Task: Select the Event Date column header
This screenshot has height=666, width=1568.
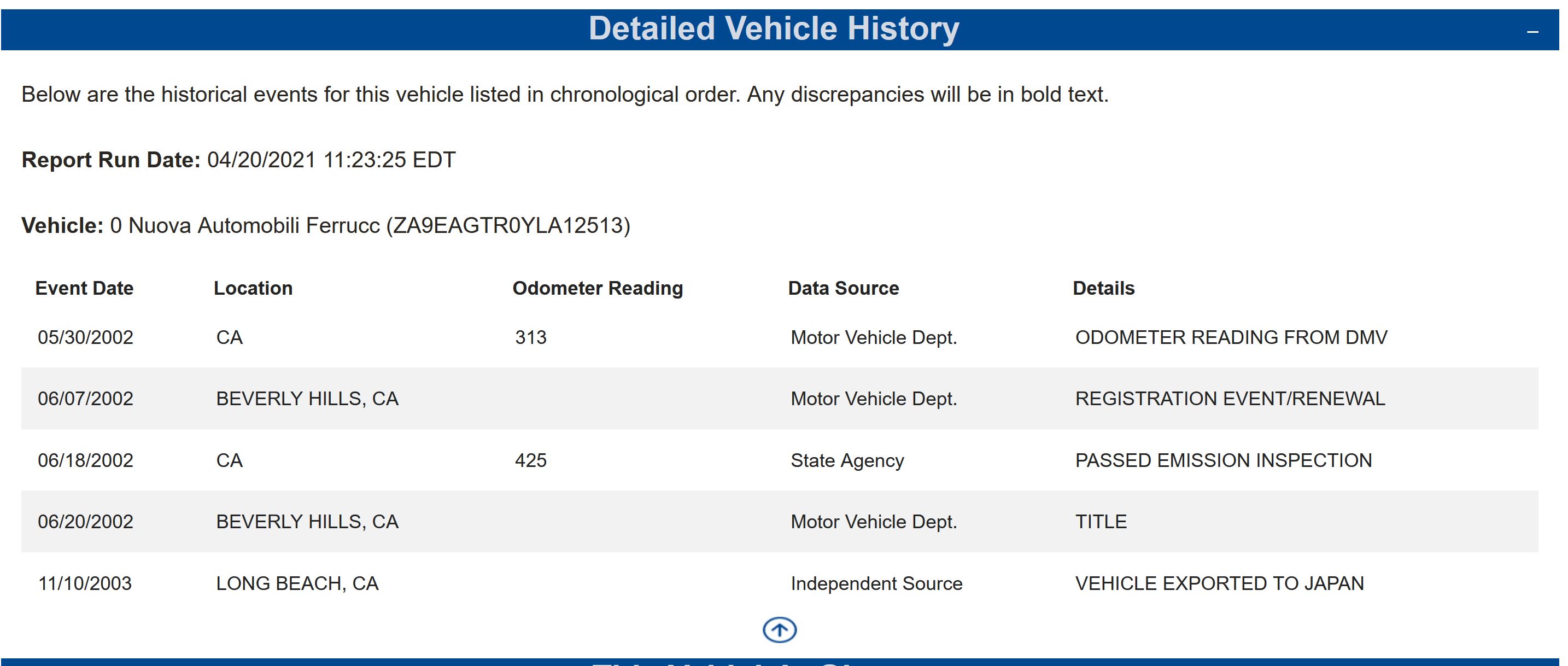Action: click(84, 288)
